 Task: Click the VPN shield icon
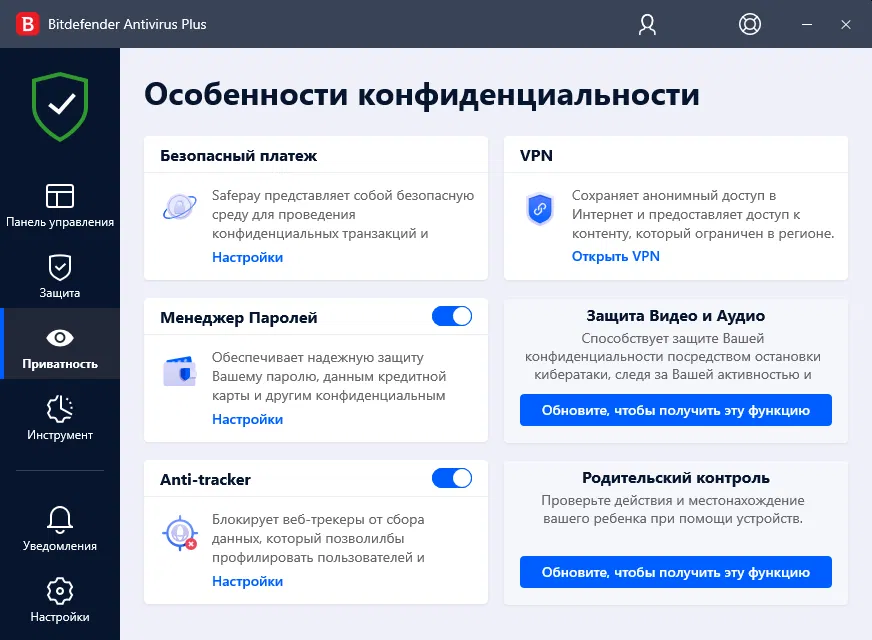click(x=539, y=209)
